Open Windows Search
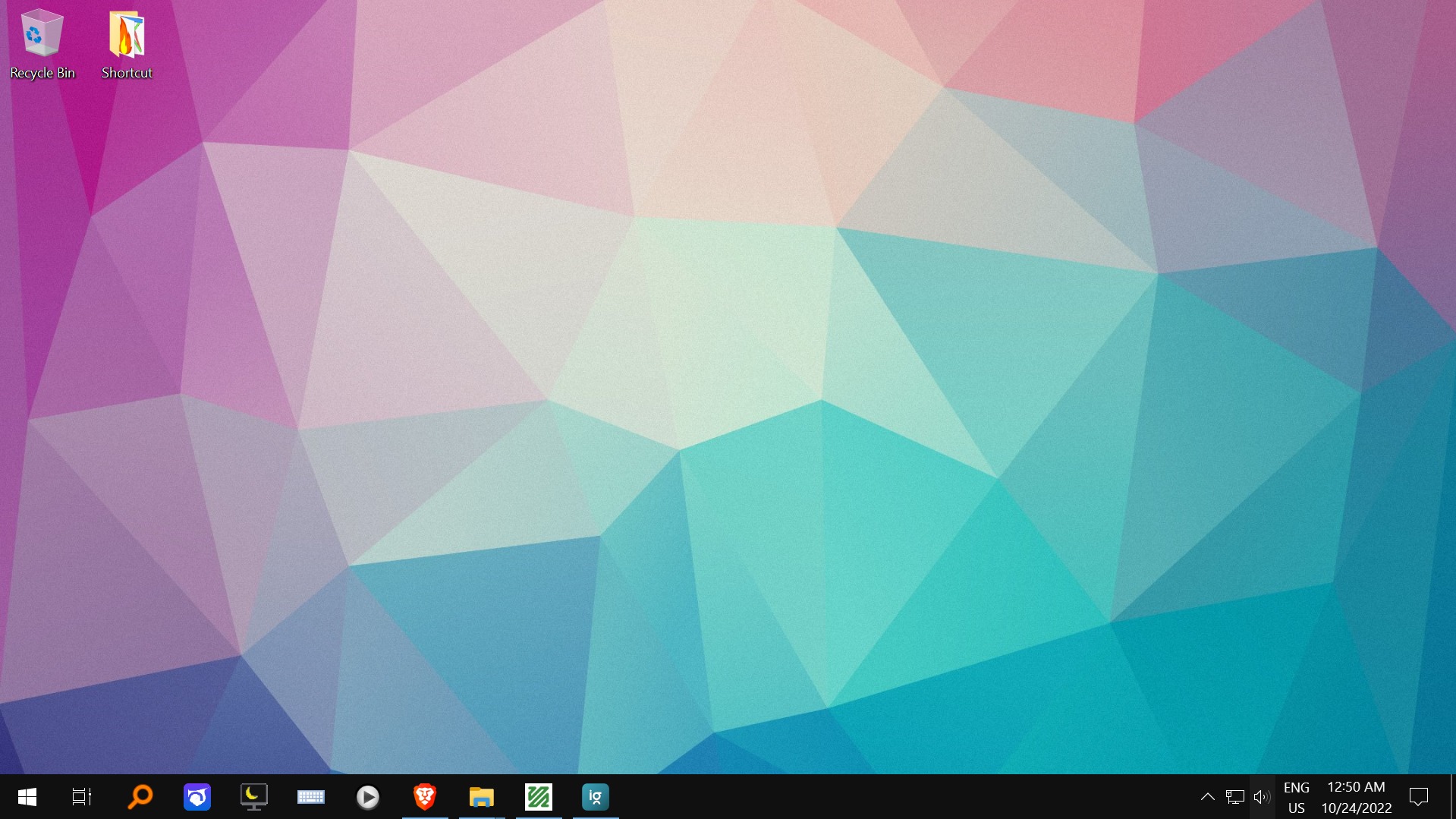Image resolution: width=1456 pixels, height=819 pixels. pos(140,797)
